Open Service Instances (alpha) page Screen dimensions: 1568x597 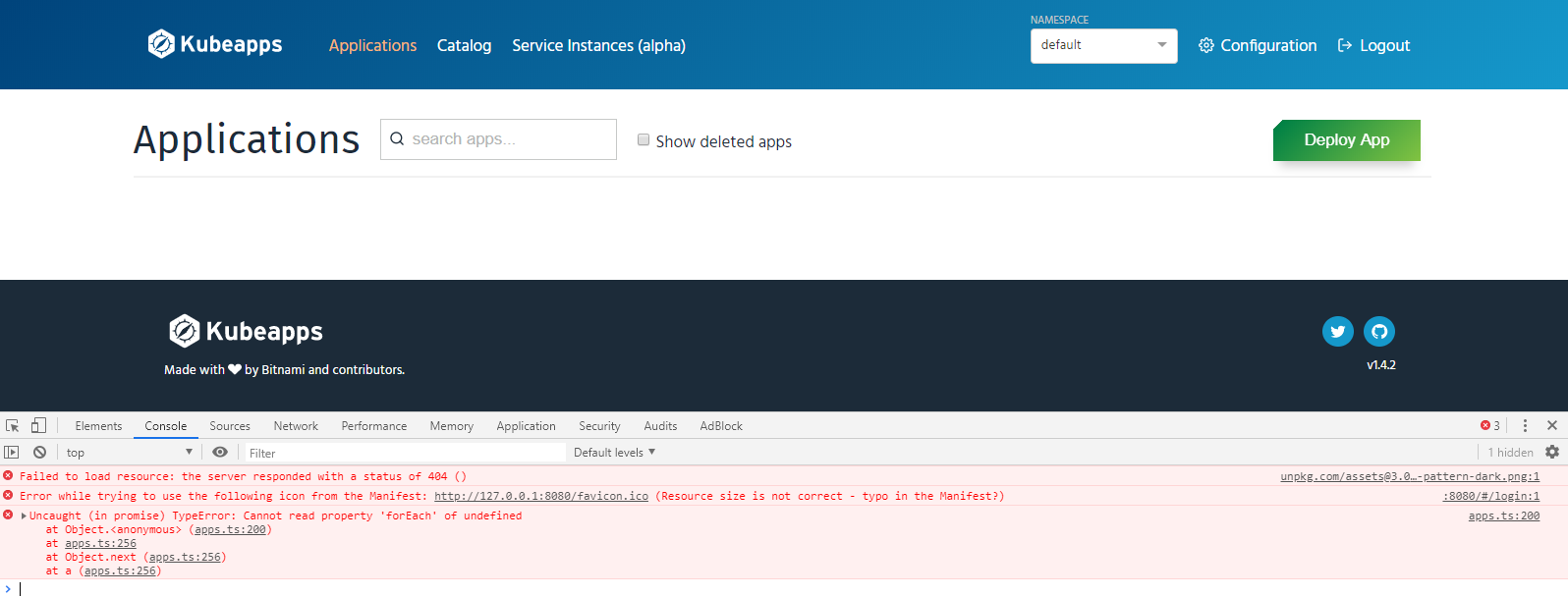(x=598, y=45)
